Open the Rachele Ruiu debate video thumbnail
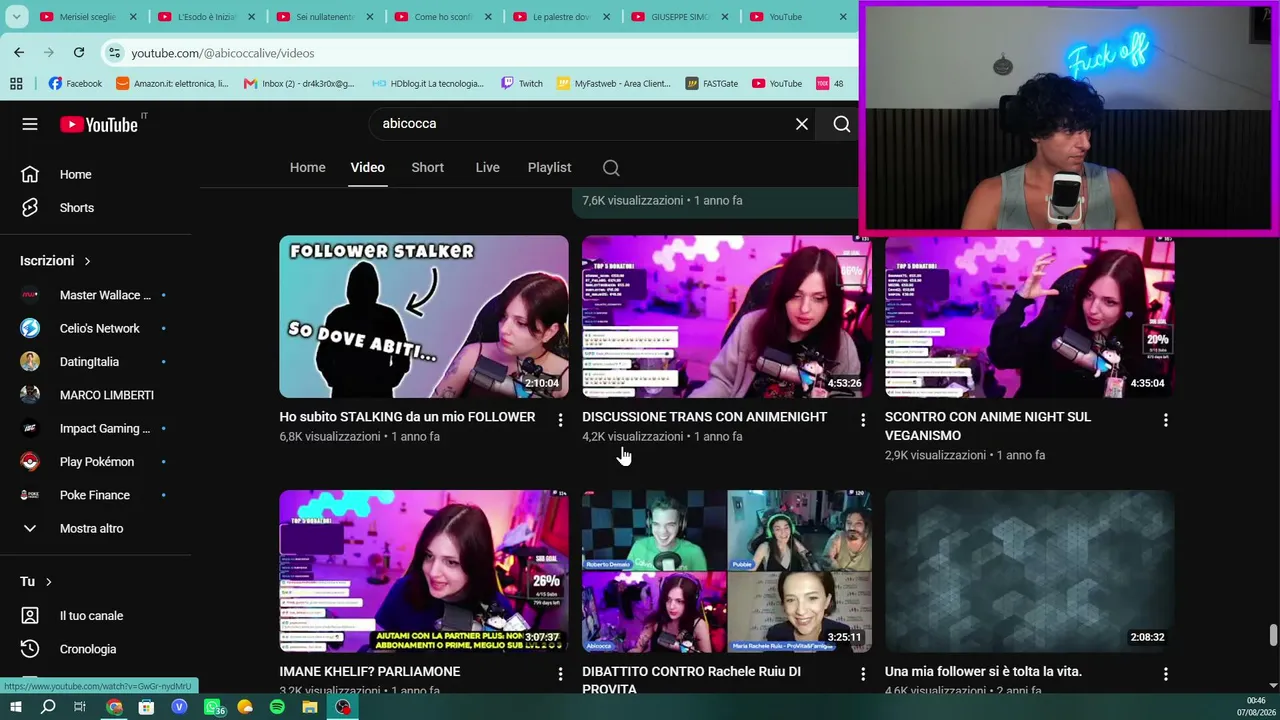The image size is (1280, 720). click(x=727, y=571)
